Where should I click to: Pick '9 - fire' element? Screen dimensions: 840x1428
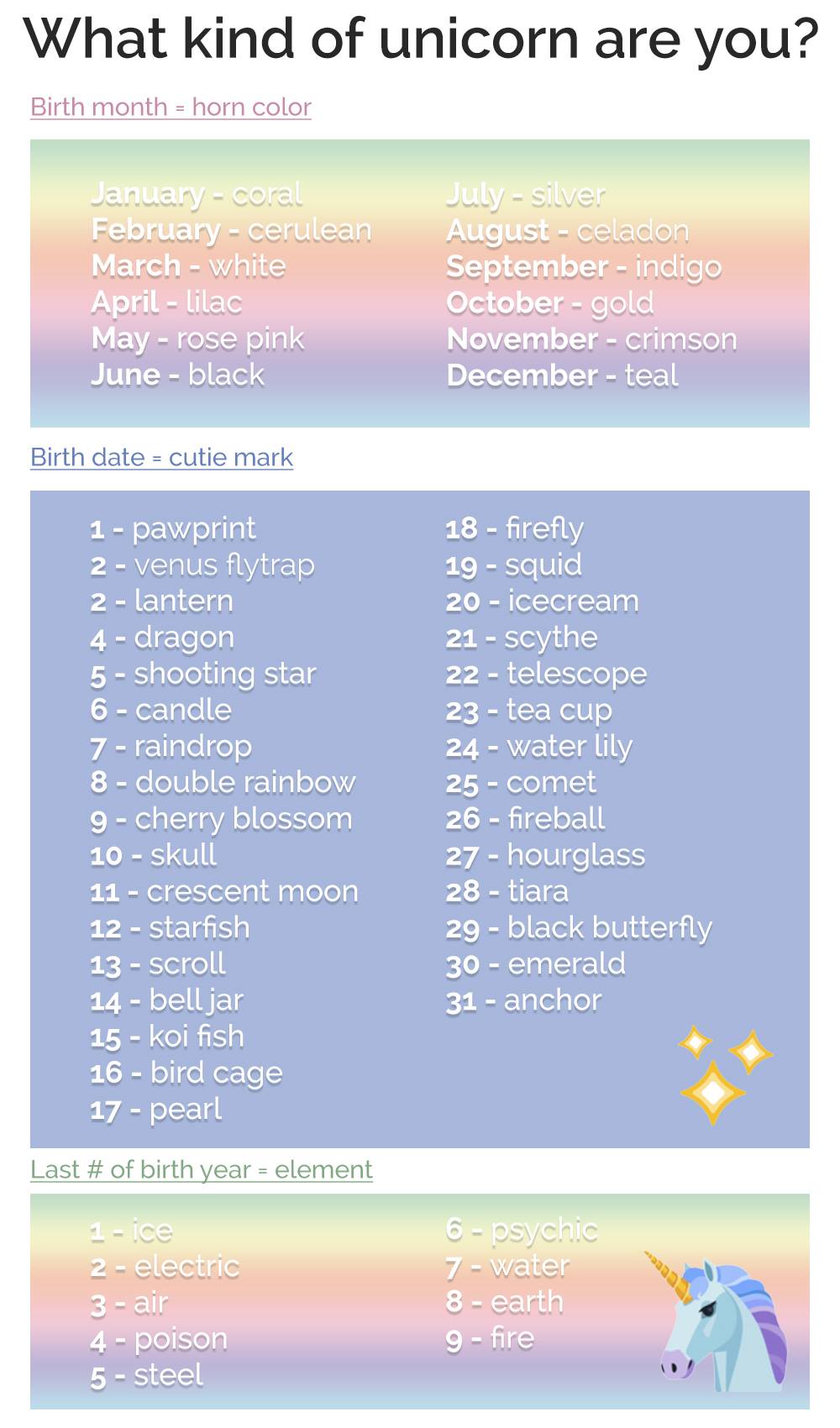click(490, 1339)
